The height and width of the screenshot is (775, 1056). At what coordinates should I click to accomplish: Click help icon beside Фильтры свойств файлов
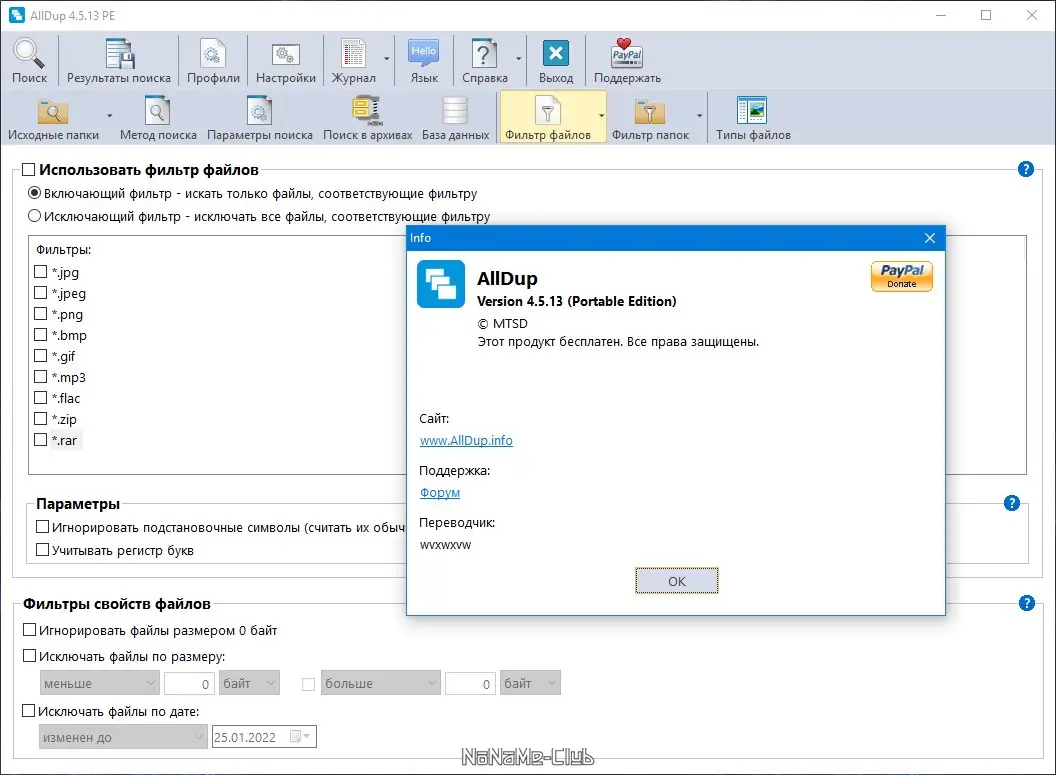1026,603
